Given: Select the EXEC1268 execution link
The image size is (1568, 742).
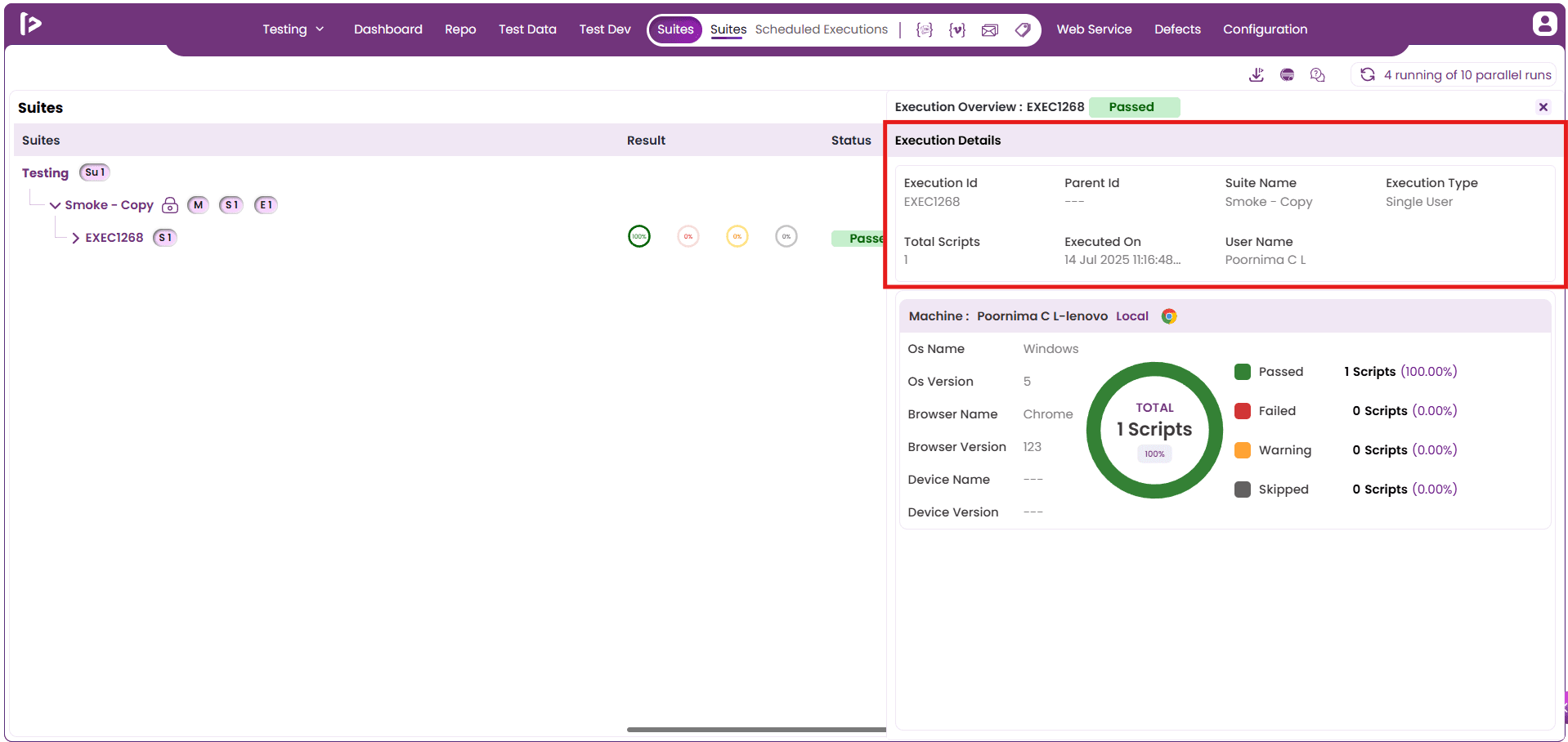Looking at the screenshot, I should (114, 238).
